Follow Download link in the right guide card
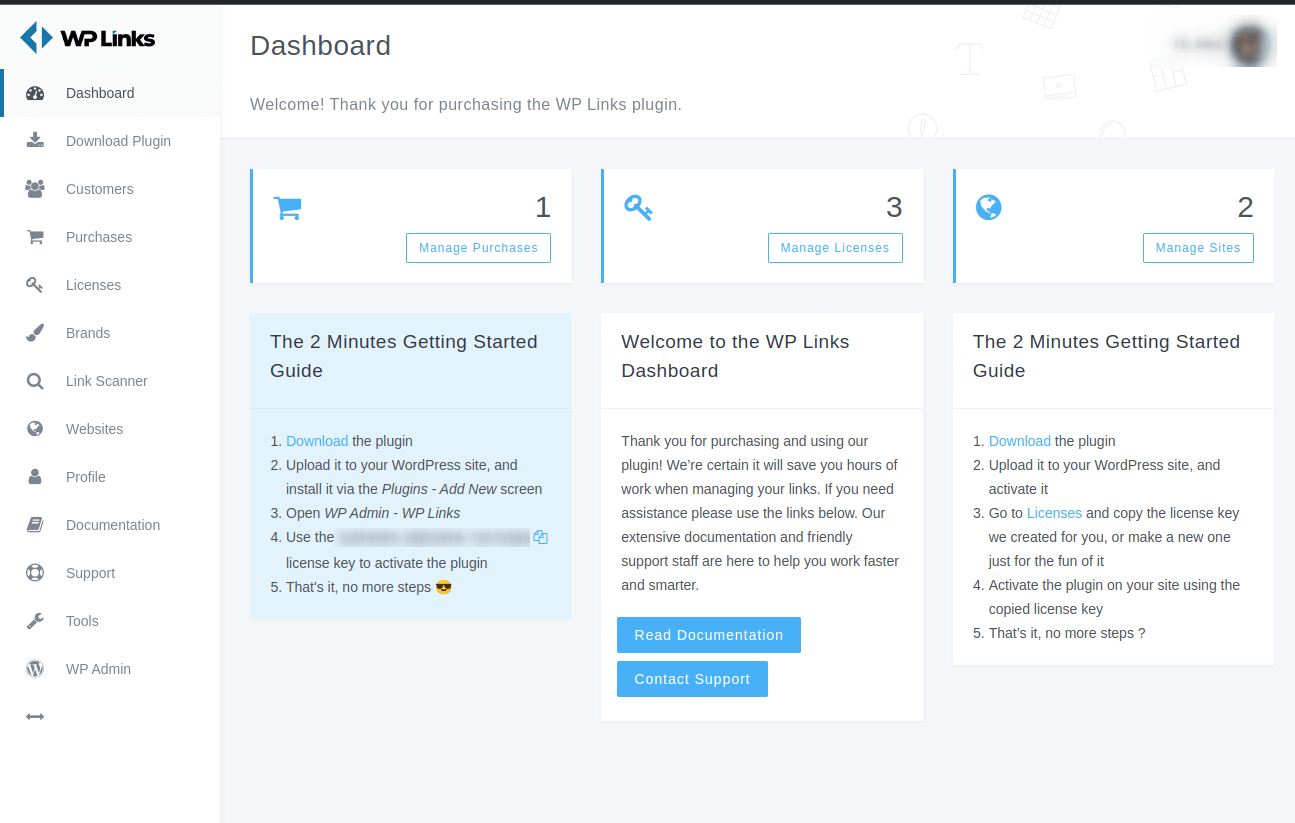The image size is (1295, 823). (x=1020, y=441)
